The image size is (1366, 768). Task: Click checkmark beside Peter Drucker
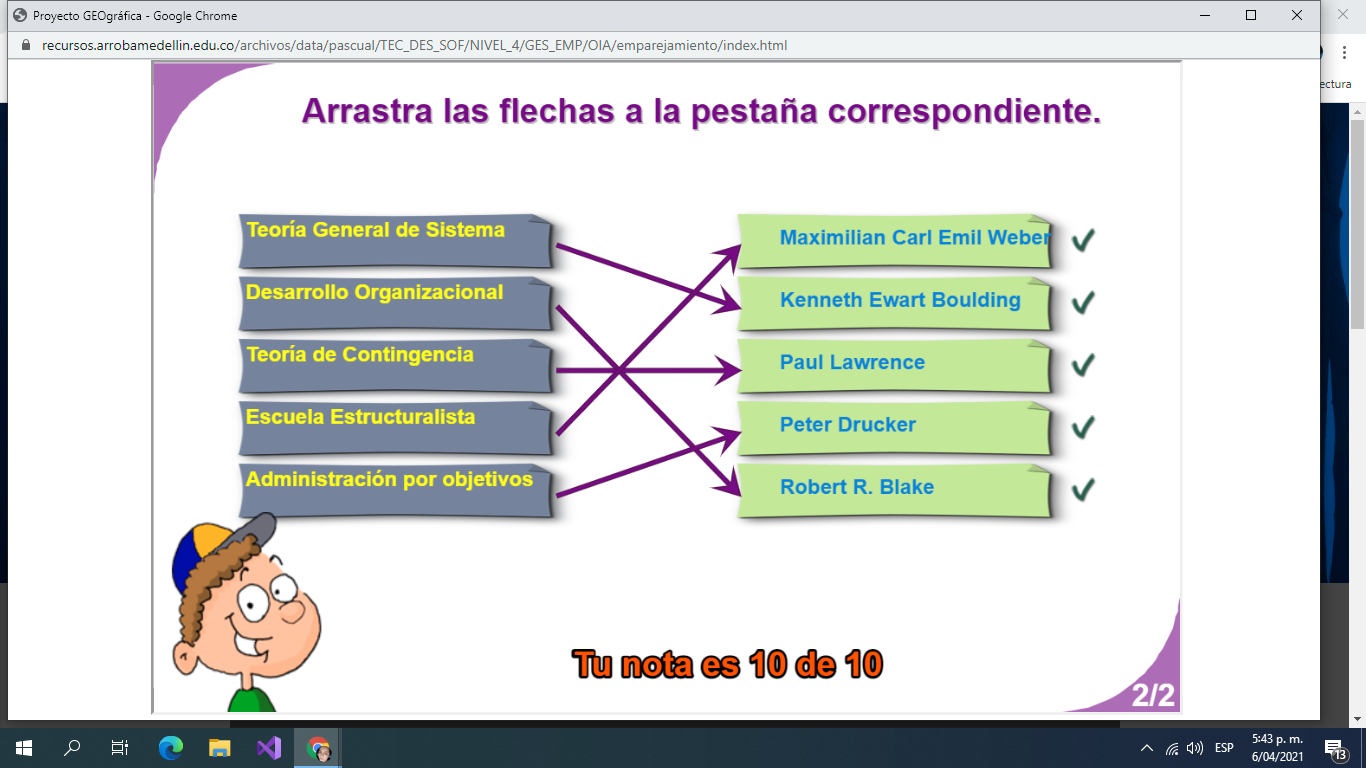coord(1082,427)
